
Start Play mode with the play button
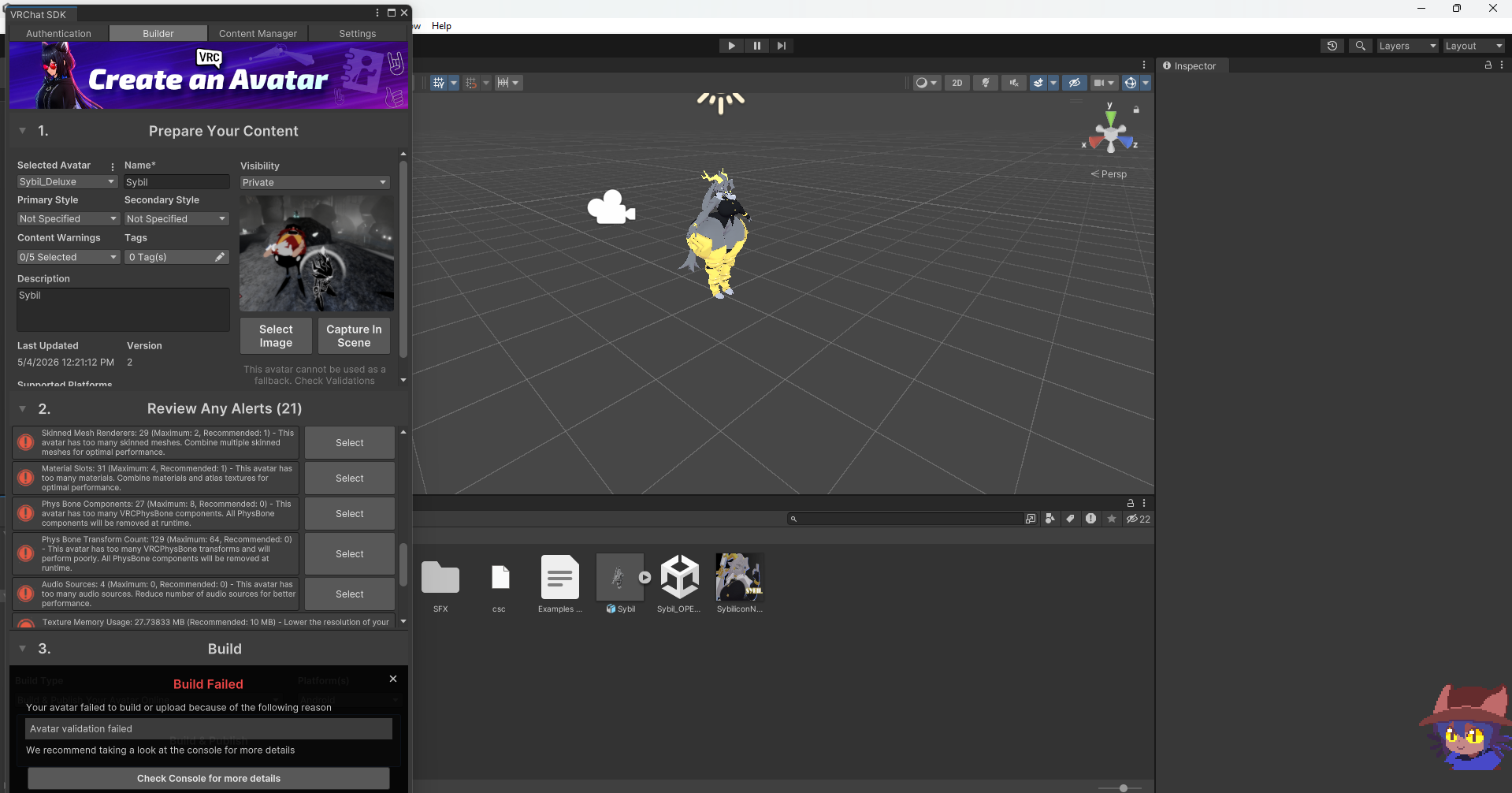(x=731, y=46)
